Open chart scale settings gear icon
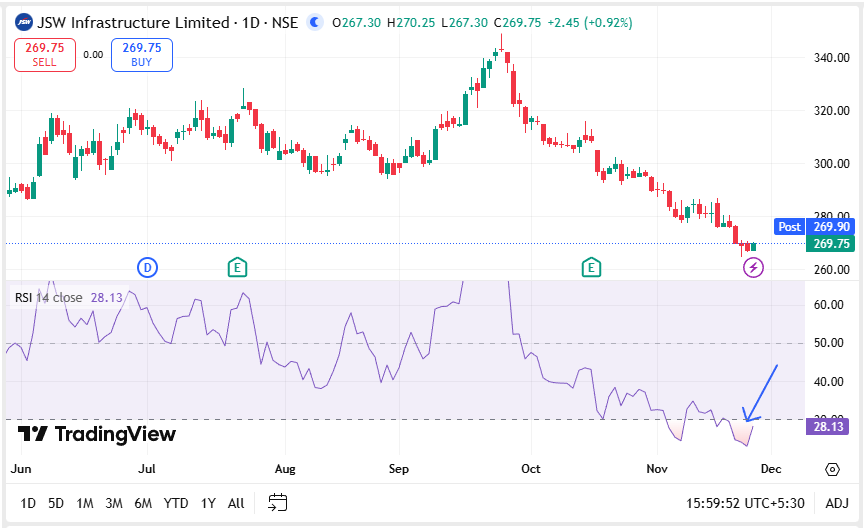Viewport: 864px width, 528px height. point(832,469)
